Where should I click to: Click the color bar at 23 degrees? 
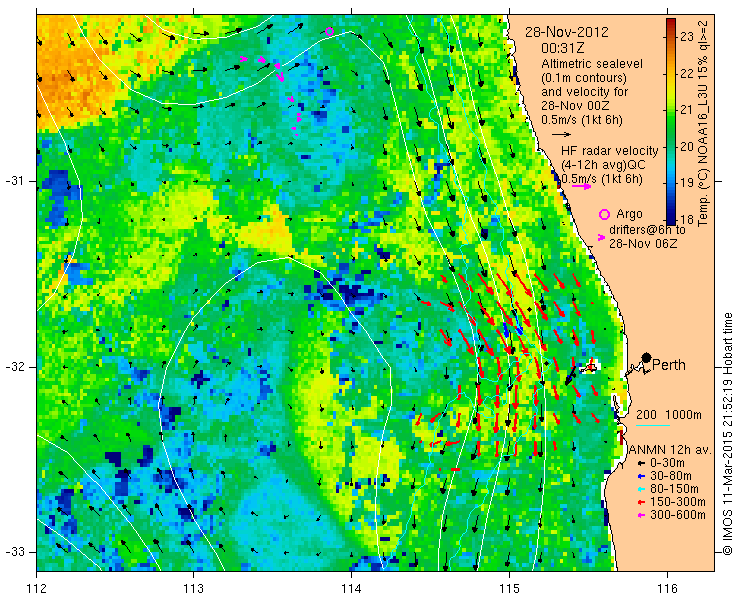(x=671, y=36)
